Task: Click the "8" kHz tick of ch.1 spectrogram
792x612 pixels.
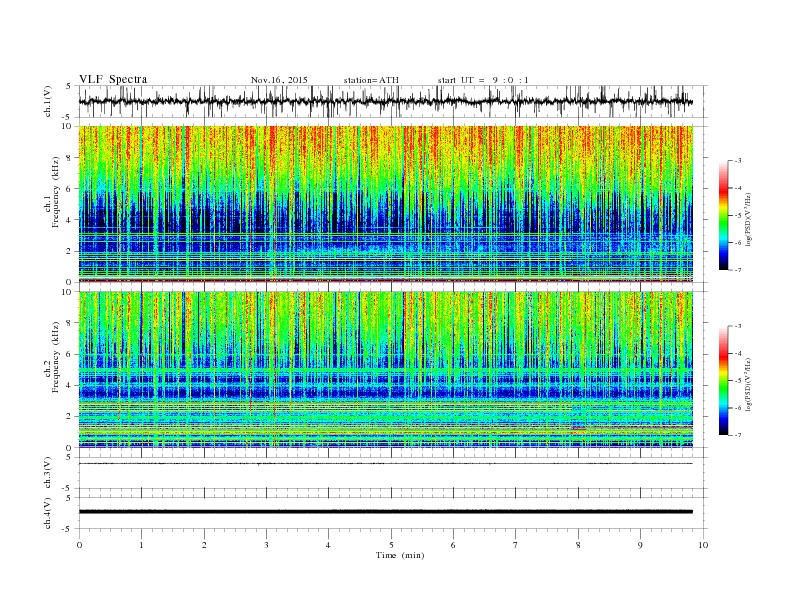Action: pyautogui.click(x=70, y=158)
